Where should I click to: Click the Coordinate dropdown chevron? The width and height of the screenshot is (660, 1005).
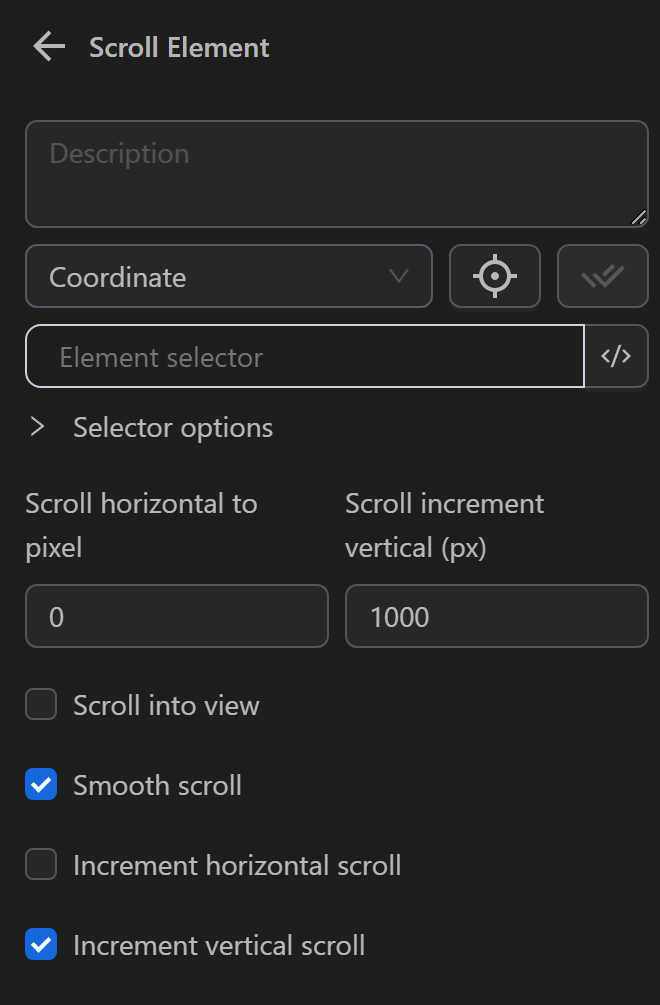coord(399,276)
